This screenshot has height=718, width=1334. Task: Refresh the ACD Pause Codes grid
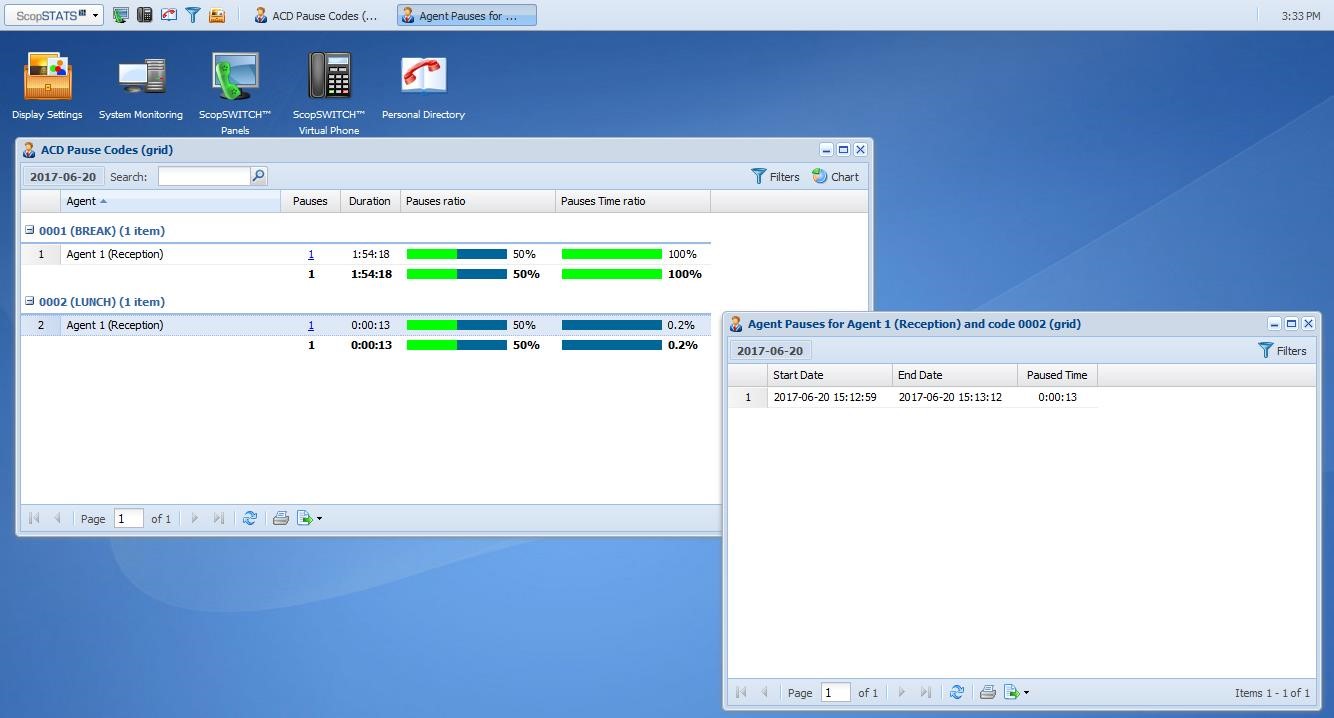pos(250,518)
